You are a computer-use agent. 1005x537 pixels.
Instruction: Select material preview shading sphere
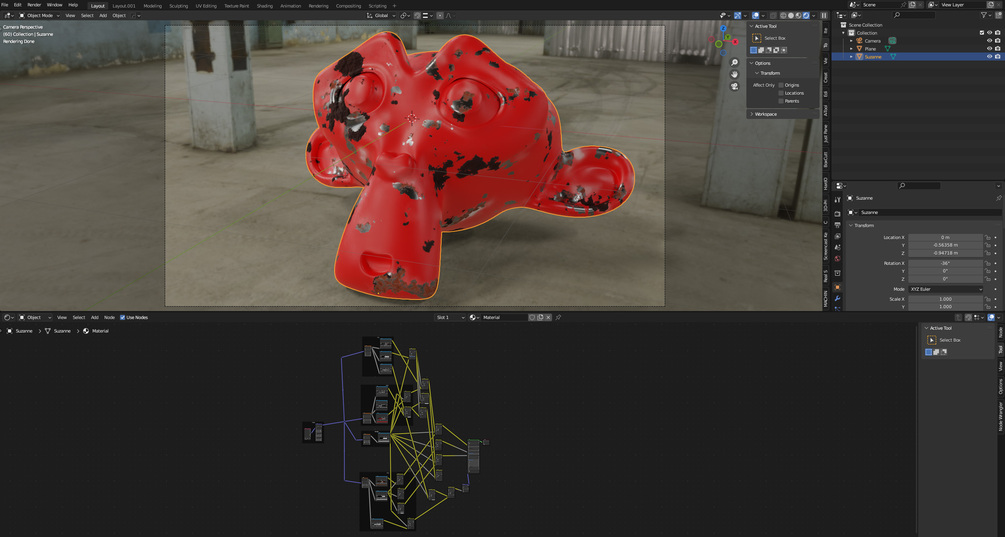pos(798,15)
